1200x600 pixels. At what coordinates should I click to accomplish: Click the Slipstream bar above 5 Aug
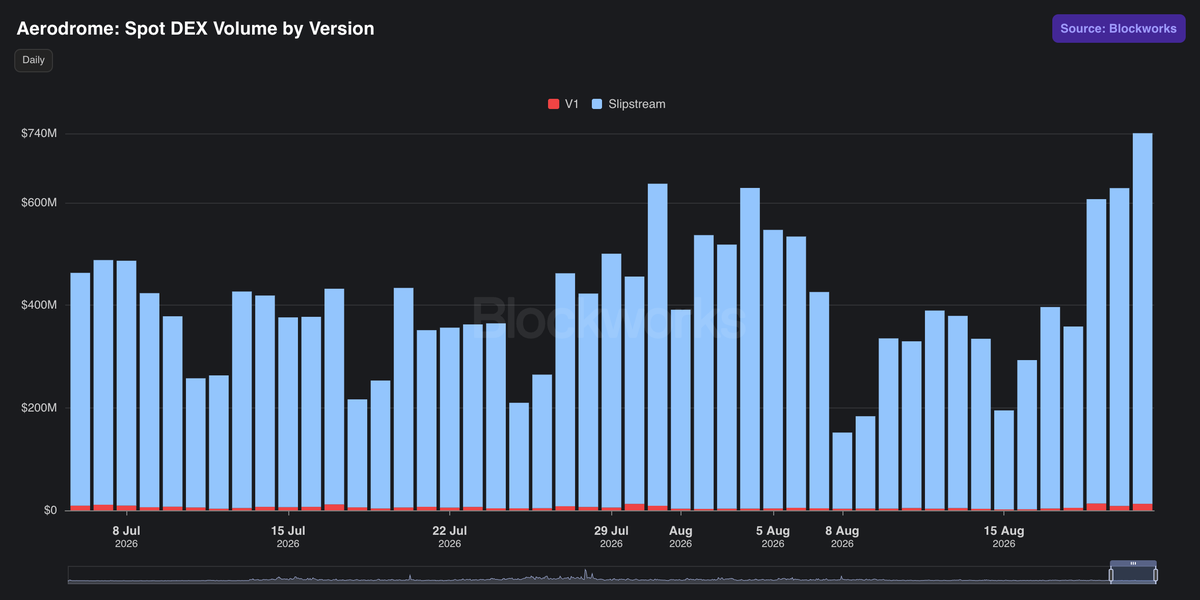pyautogui.click(x=773, y=369)
